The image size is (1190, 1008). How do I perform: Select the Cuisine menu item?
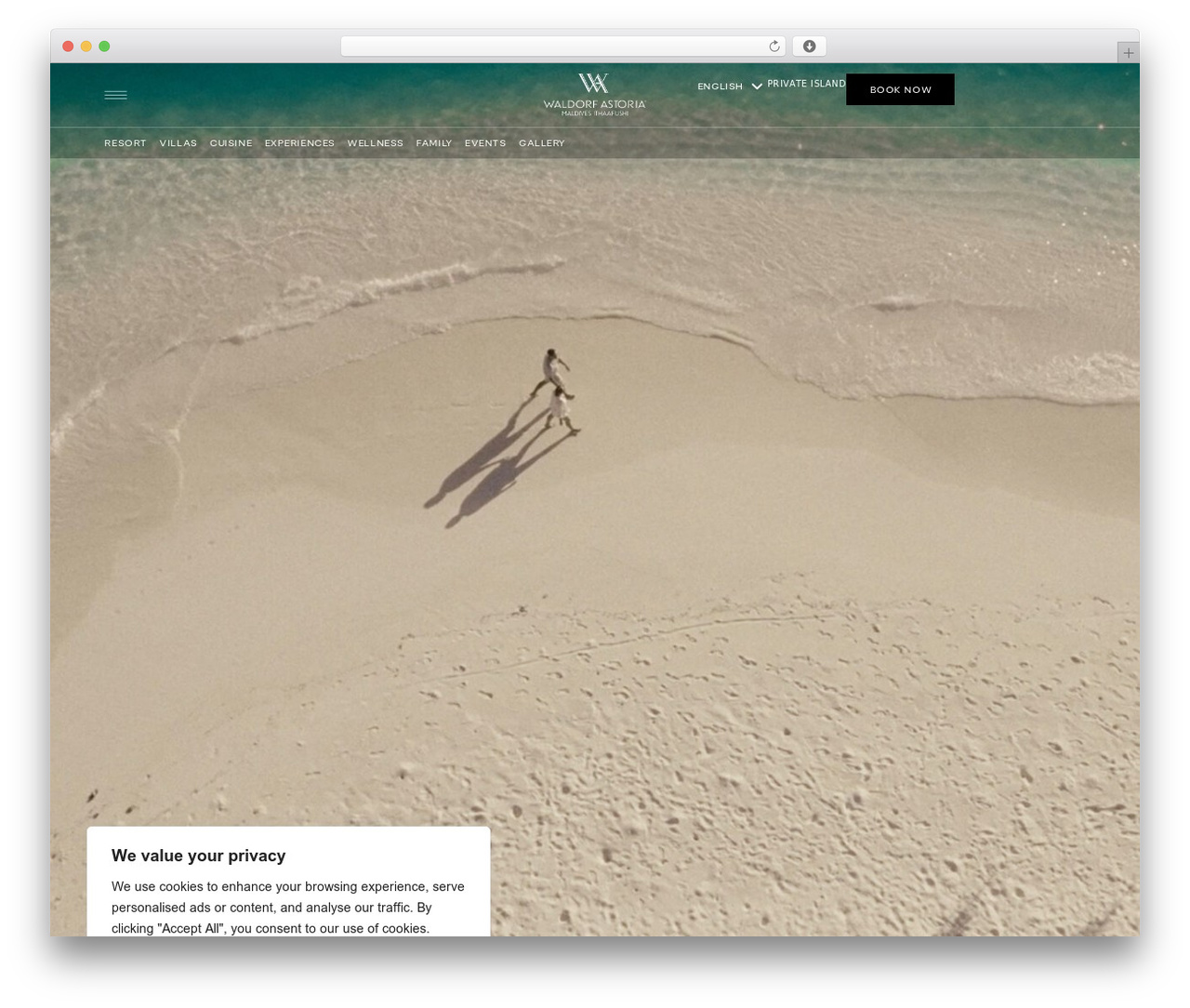[x=231, y=143]
